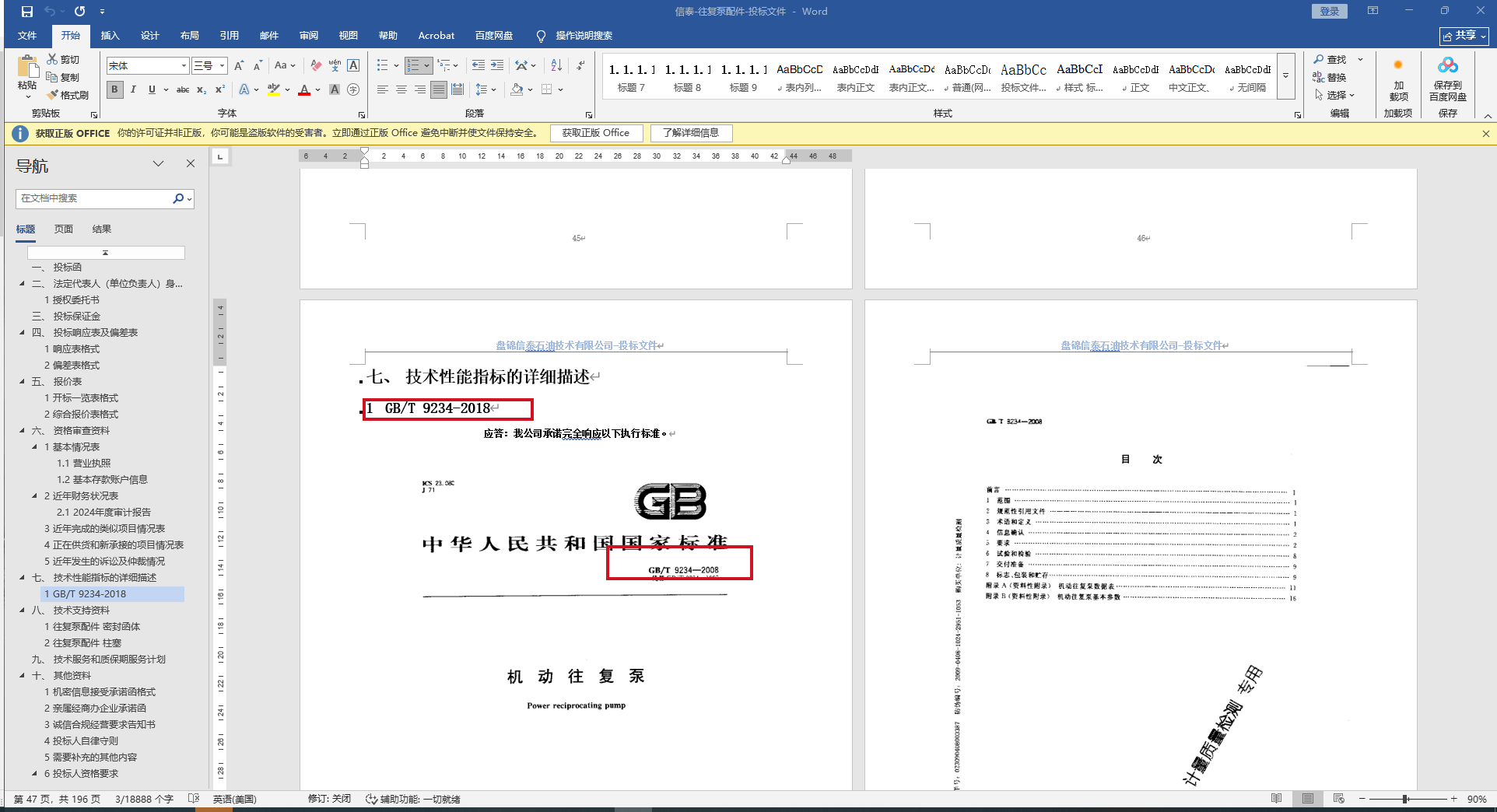This screenshot has height=812, width=1497.
Task: Apply subscript formatting
Action: pos(202,89)
